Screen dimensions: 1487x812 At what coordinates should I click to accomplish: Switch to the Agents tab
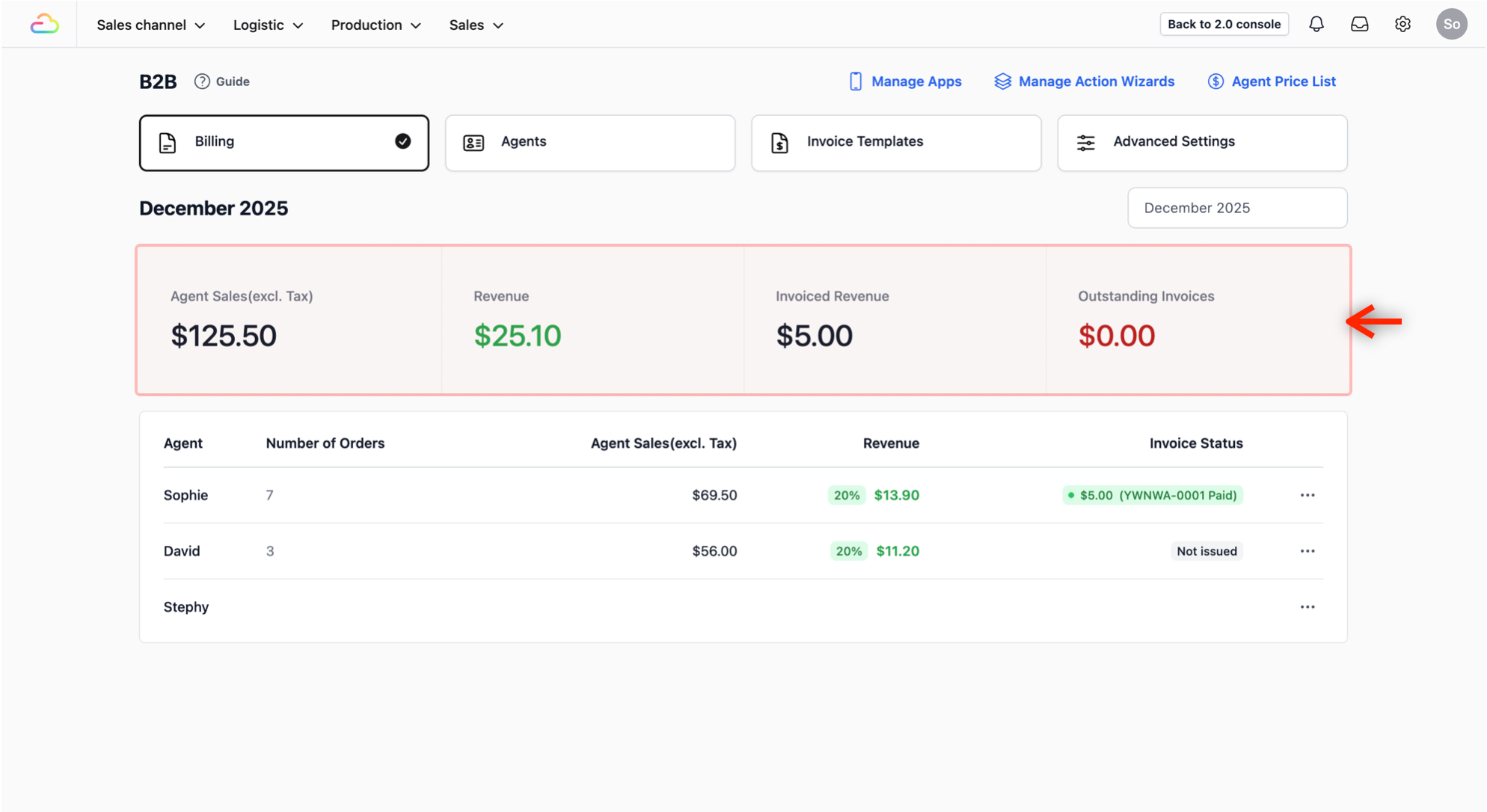click(x=589, y=142)
